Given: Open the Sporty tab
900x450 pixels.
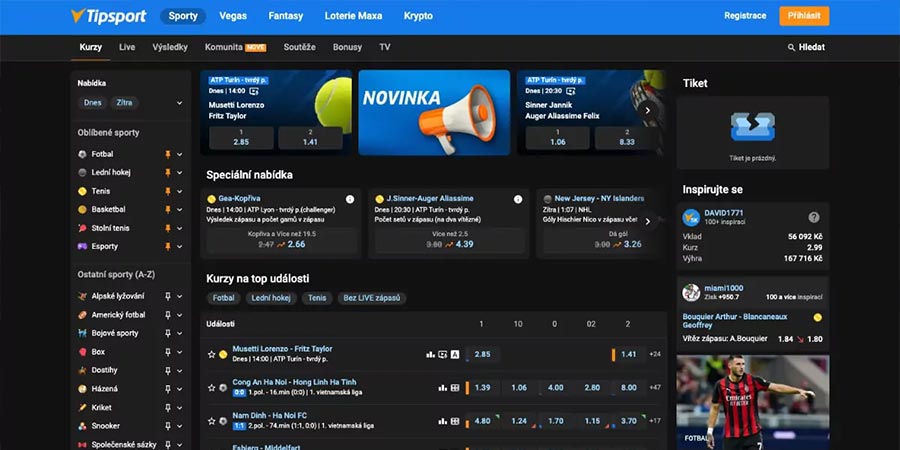Looking at the screenshot, I should point(183,16).
